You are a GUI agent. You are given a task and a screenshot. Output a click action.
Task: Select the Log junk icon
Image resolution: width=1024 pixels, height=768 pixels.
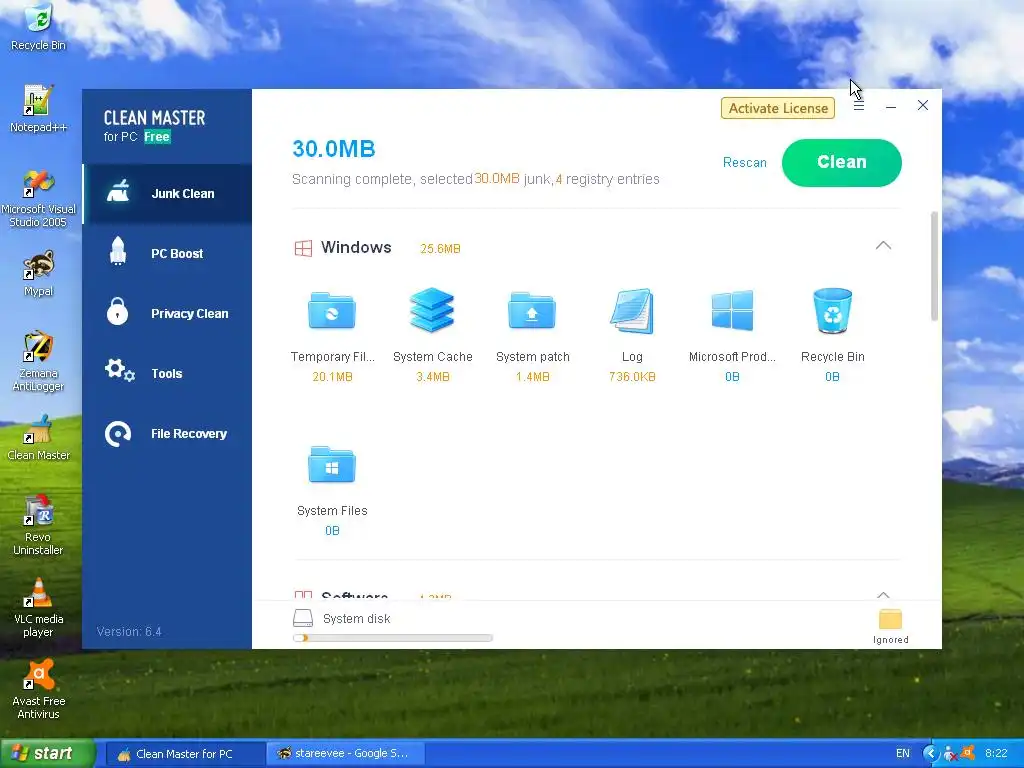coord(632,311)
